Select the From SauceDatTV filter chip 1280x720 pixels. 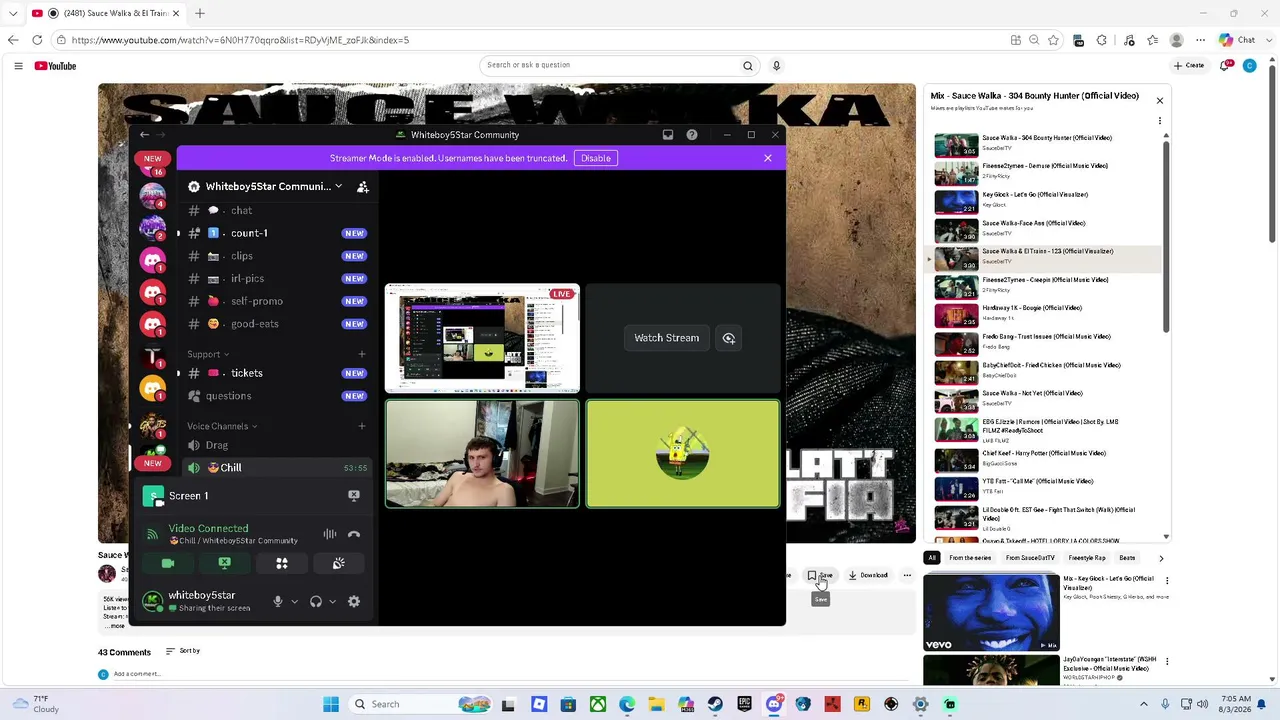(1030, 558)
